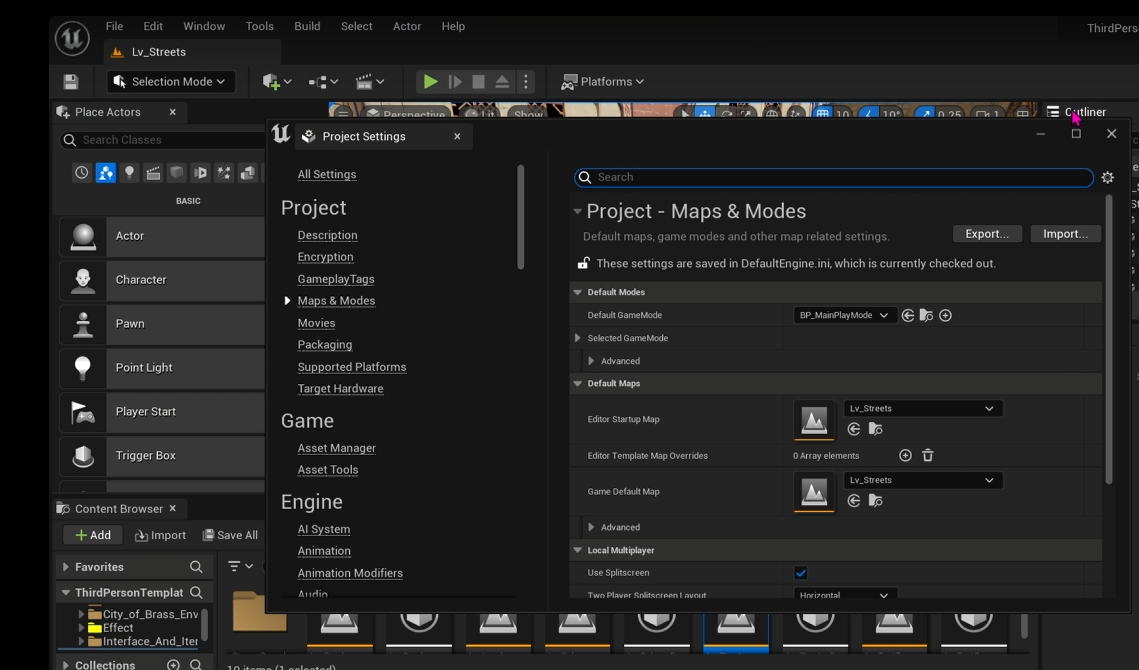
Task: Open Game Default Map Lv_Streets dropdown
Action: pyautogui.click(x=923, y=480)
